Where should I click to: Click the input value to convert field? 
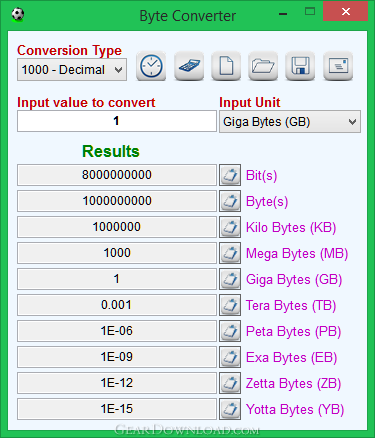click(117, 121)
